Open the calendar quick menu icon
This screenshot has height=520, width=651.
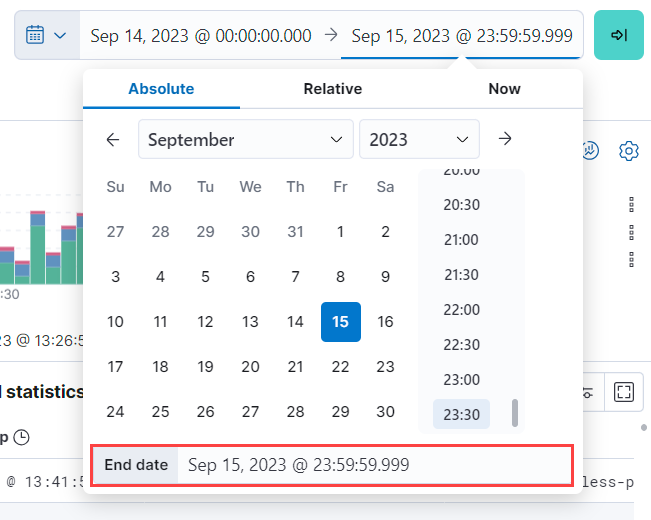tap(46, 35)
